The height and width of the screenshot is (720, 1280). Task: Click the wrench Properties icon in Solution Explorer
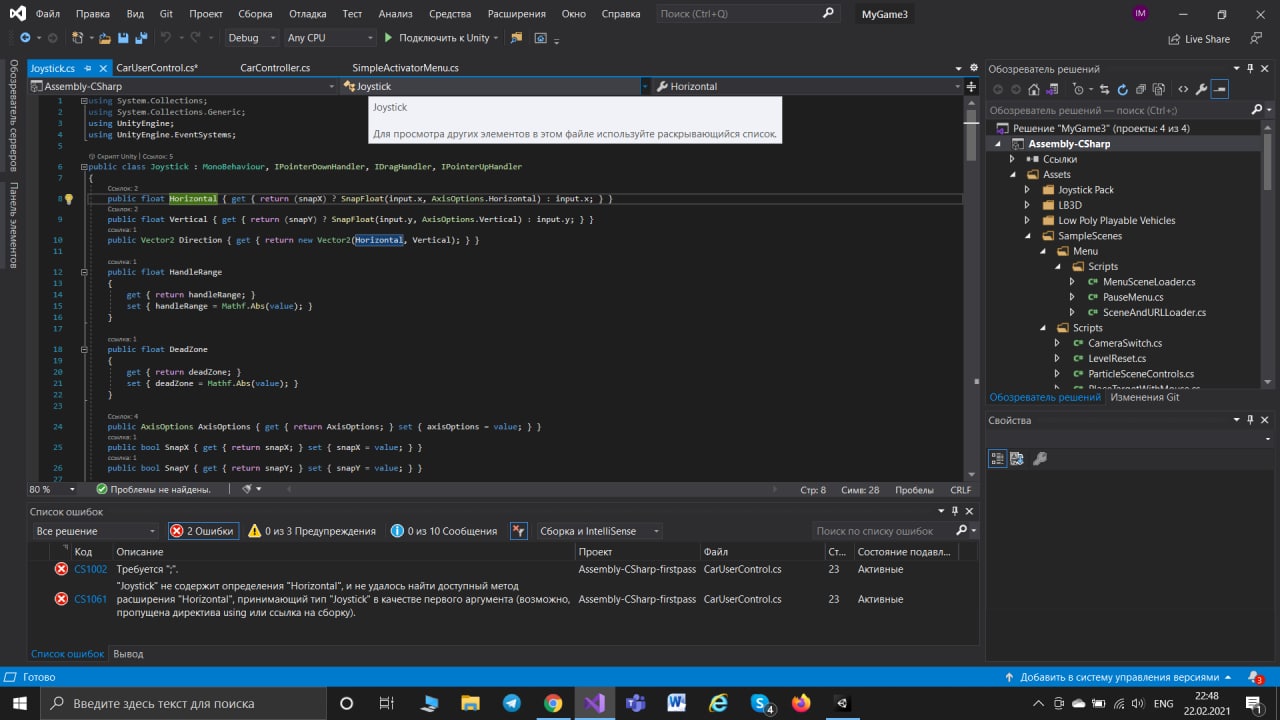click(1201, 89)
